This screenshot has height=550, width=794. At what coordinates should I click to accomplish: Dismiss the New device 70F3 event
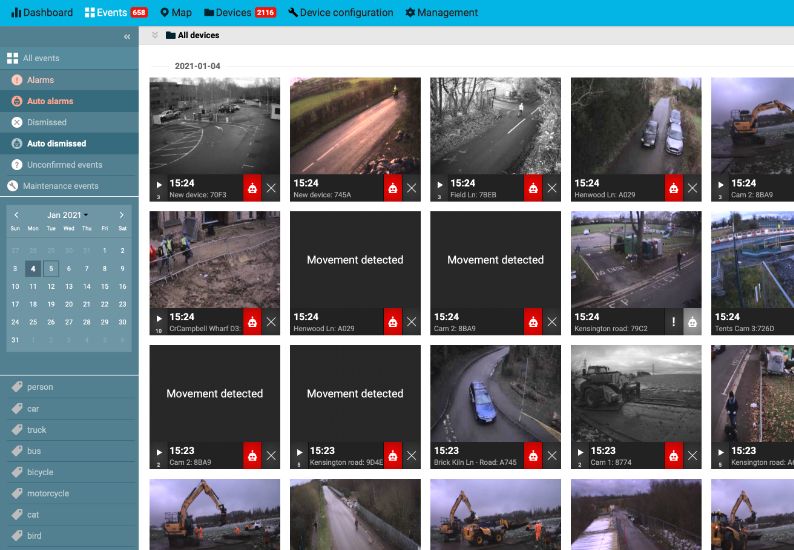point(271,188)
